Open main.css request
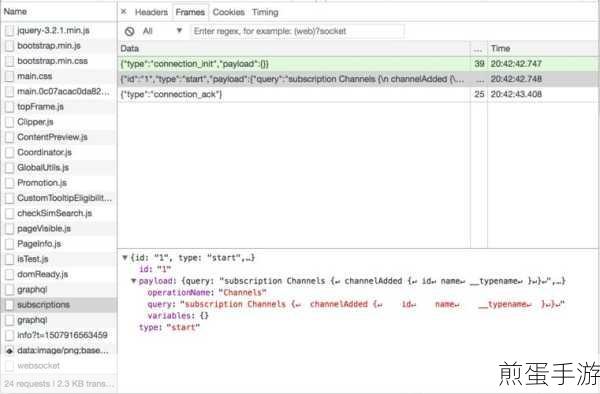This screenshot has width=600, height=394. [x=59, y=77]
